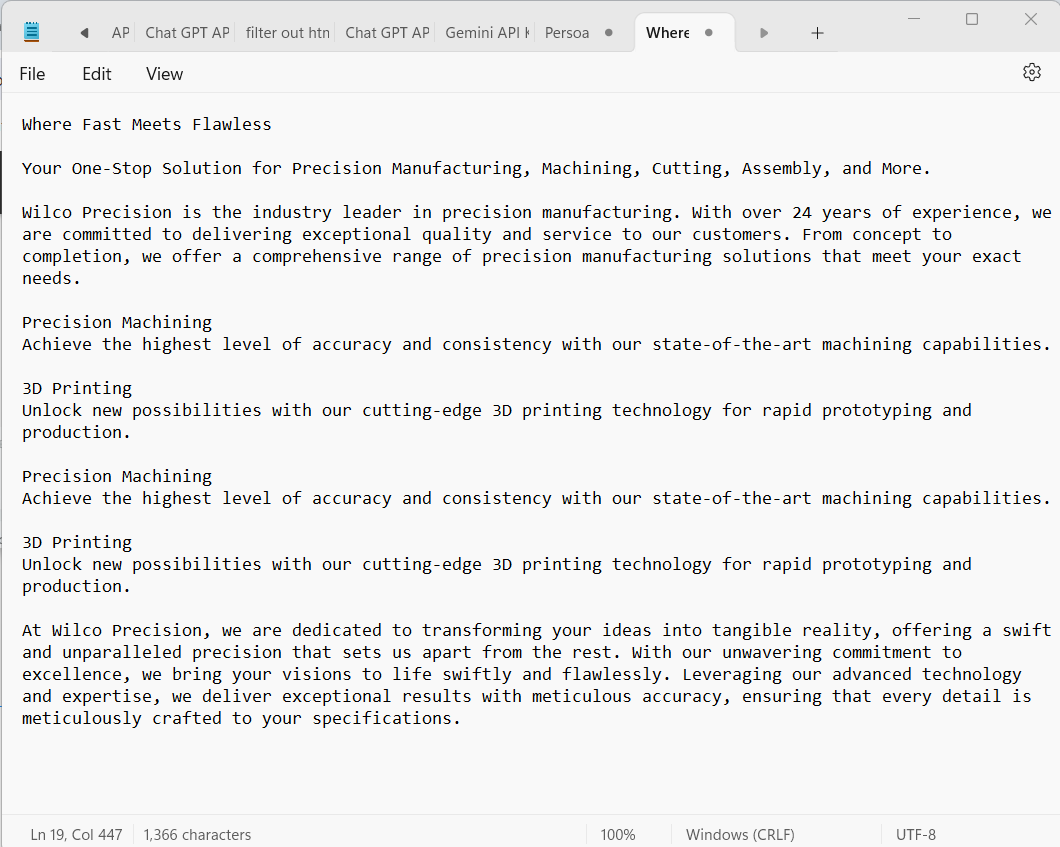
Task: Place cursor in second Precision Machining heading
Action: (x=117, y=477)
